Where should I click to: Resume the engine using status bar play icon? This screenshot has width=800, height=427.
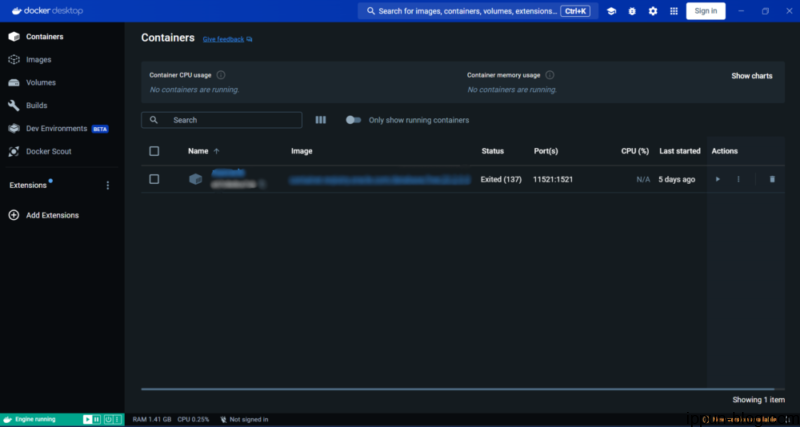[87, 419]
